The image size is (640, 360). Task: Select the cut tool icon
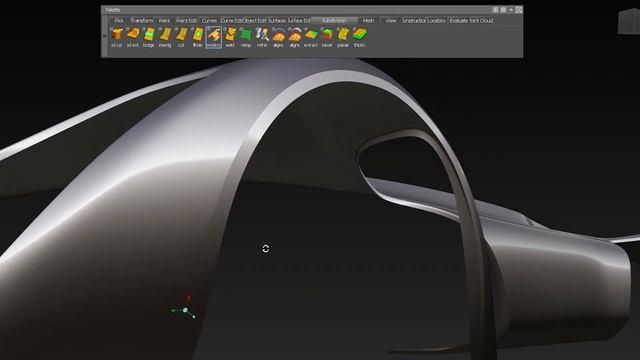pyautogui.click(x=181, y=37)
